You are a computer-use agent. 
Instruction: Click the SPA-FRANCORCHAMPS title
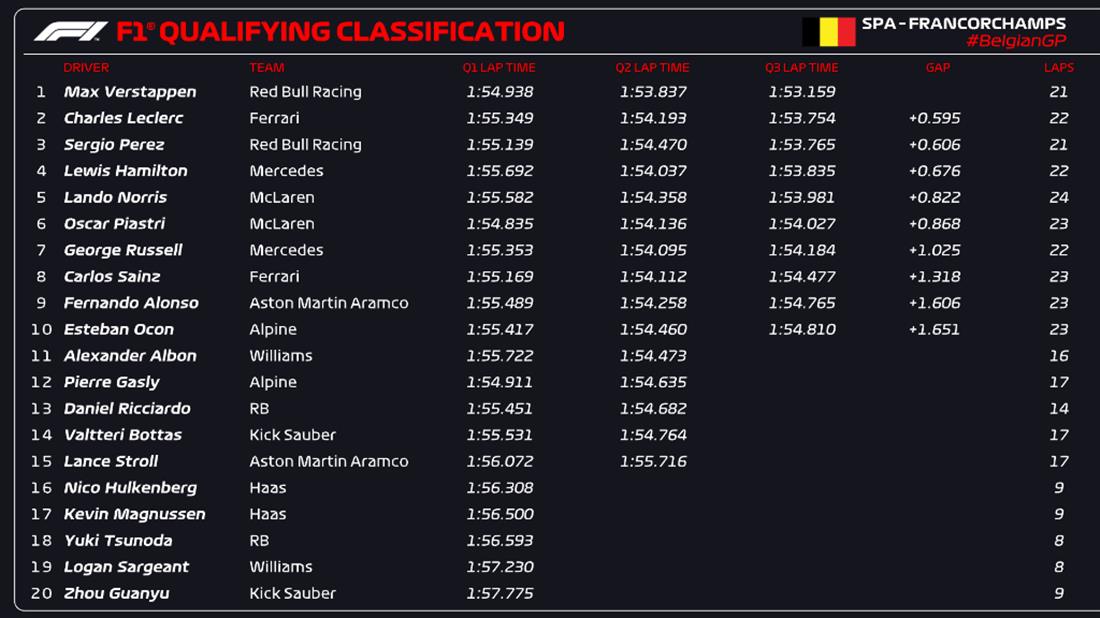[964, 23]
